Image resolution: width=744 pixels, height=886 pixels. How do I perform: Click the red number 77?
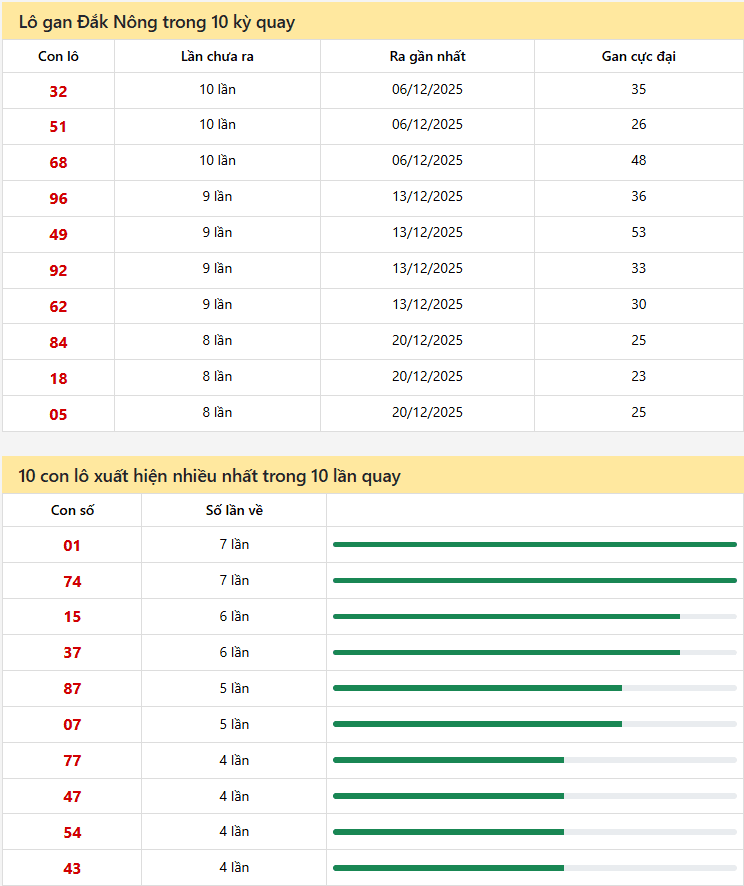(x=72, y=761)
